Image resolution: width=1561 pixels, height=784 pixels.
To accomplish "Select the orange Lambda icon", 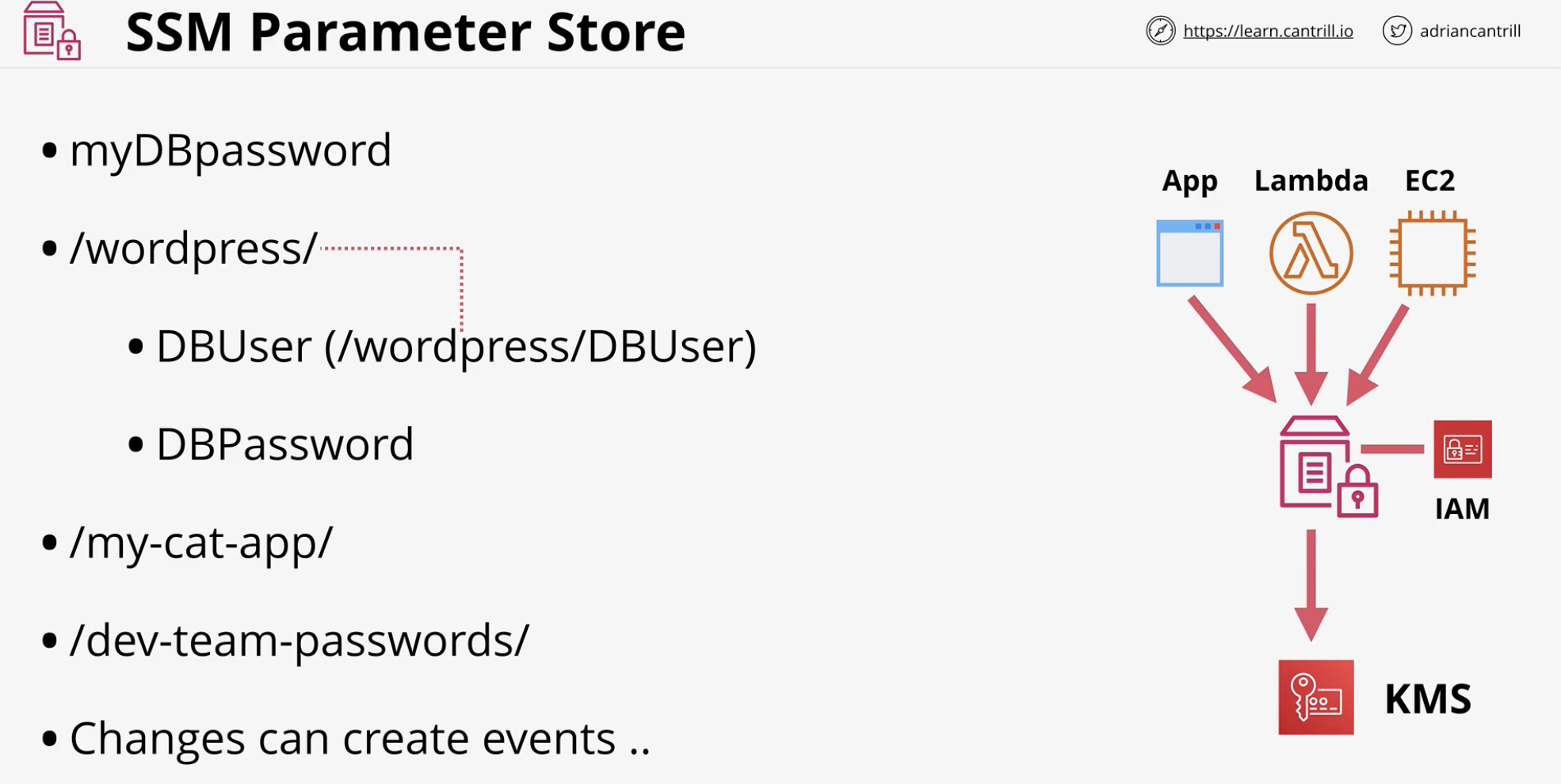I will [1311, 253].
